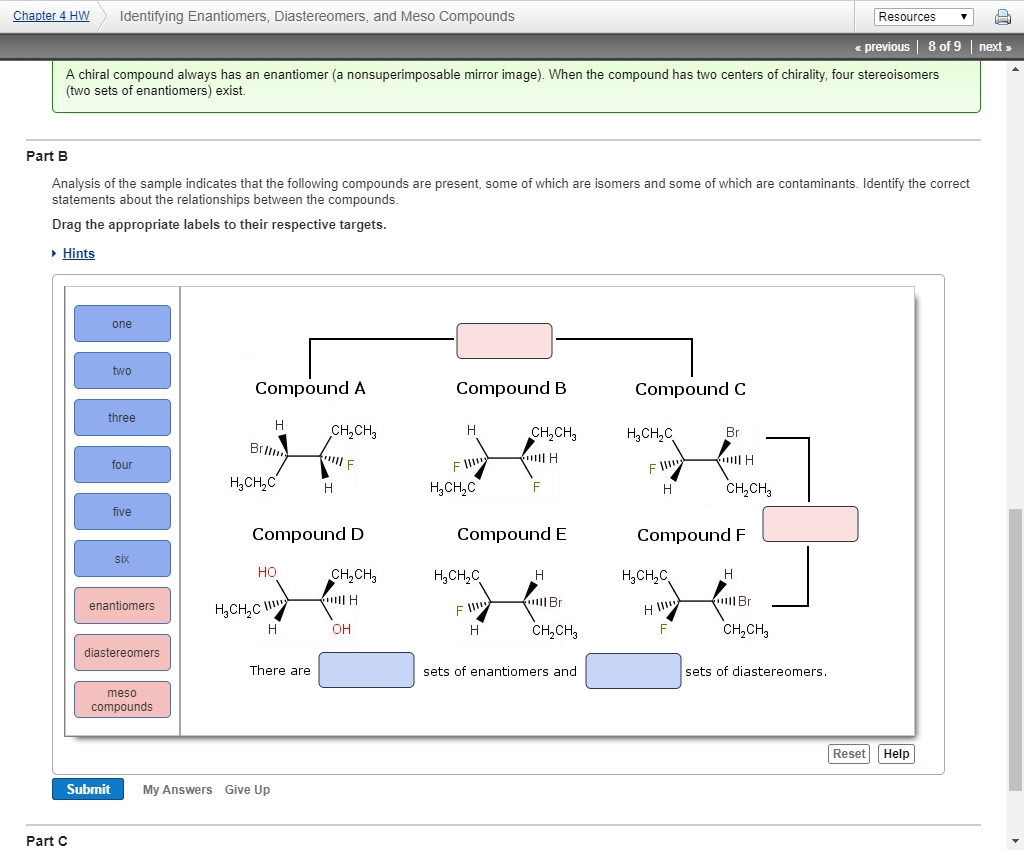Click the target box between Compound A and B

click(504, 341)
